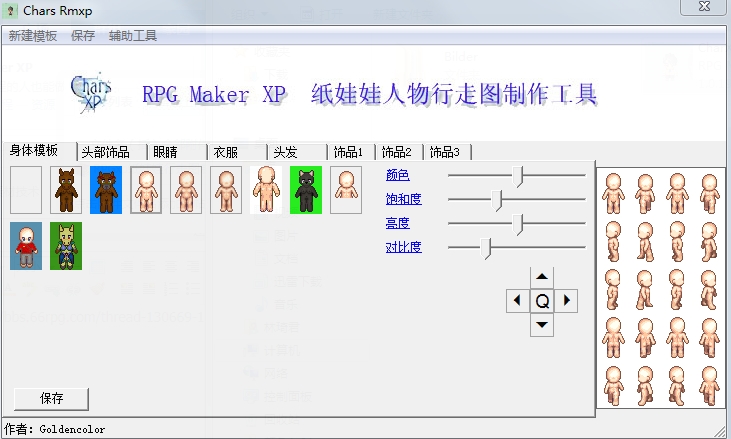Click the 对比度 link
This screenshot has height=439, width=731.
tap(404, 247)
